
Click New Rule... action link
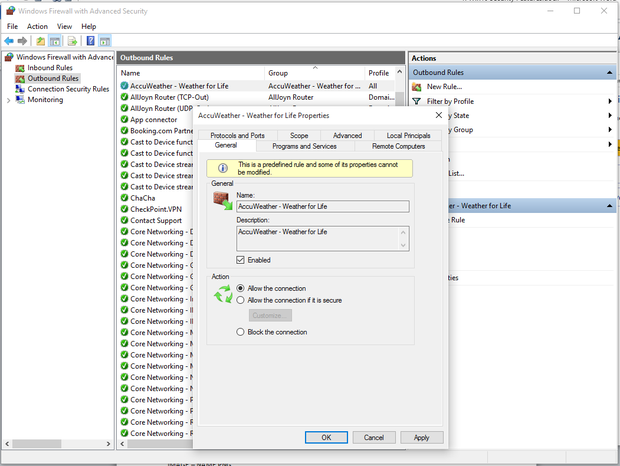444,87
